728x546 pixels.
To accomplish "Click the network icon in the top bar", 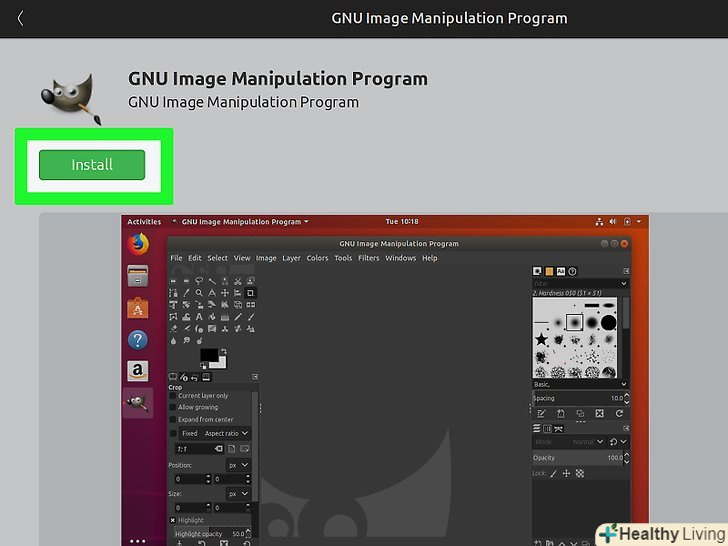I will (x=599, y=222).
